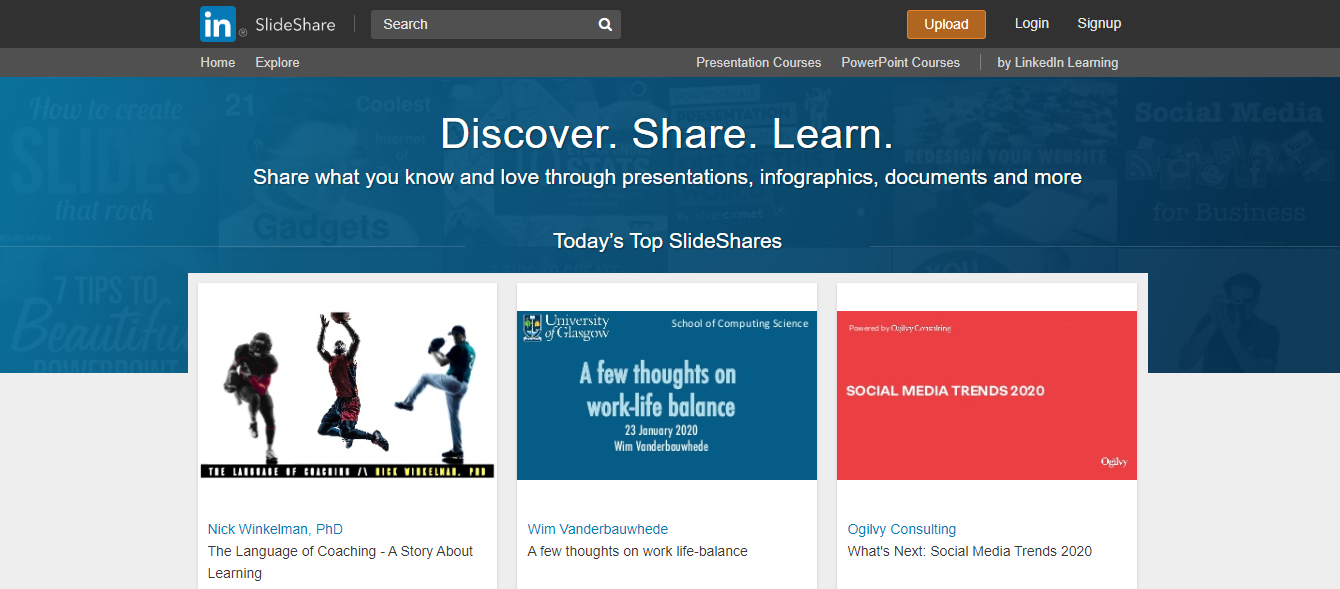The height and width of the screenshot is (589, 1340).
Task: Open the work-life balance slide thumbnail
Action: pos(667,395)
